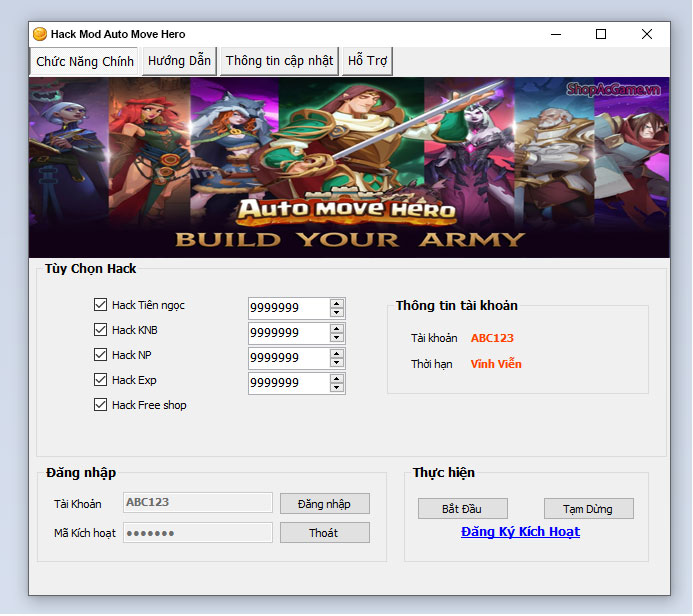This screenshot has width=693, height=616.
Task: Toggle Hack Exp checkbox
Action: point(100,380)
